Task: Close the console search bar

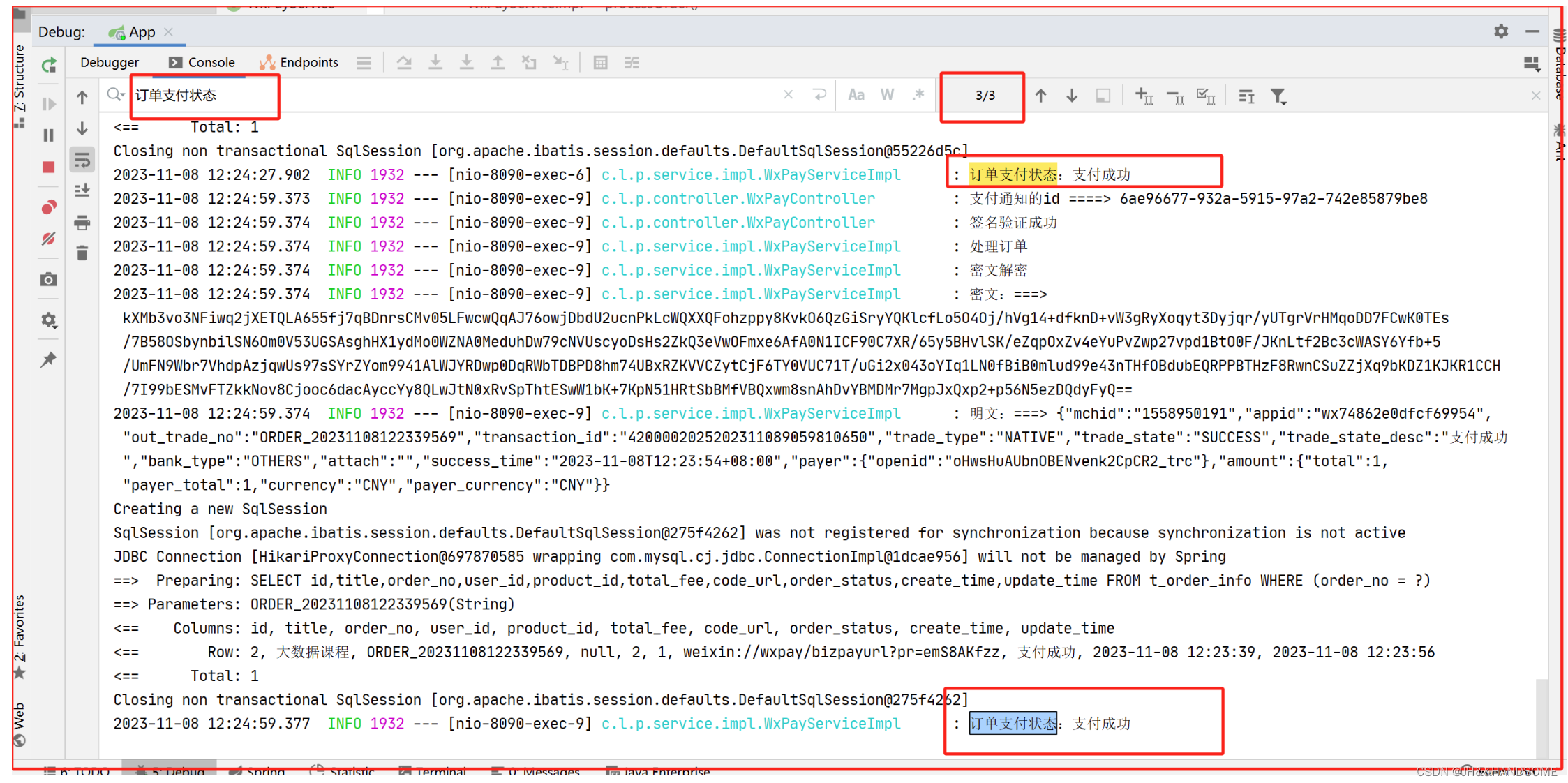Action: coord(1536,96)
